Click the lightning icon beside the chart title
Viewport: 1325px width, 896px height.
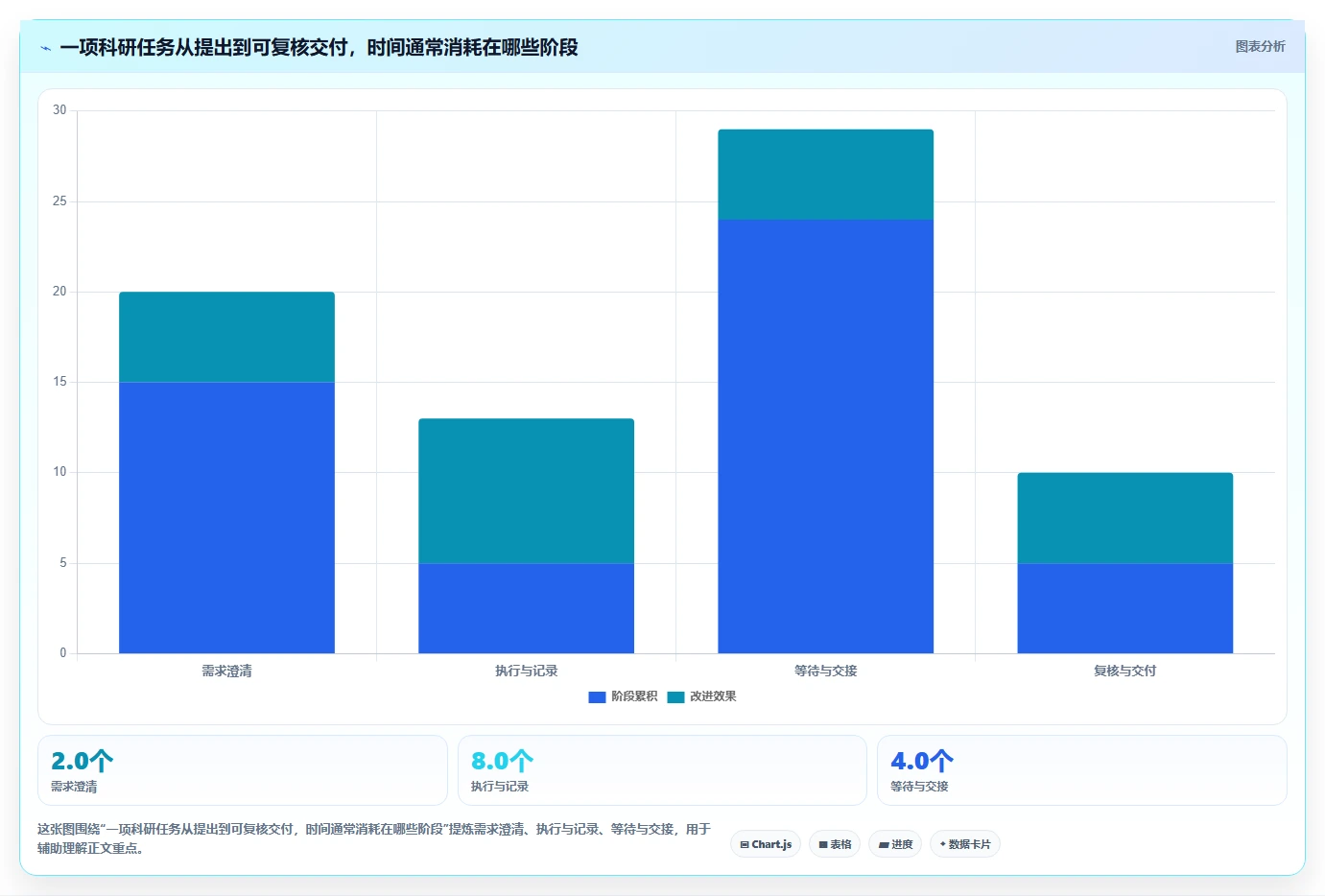45,48
